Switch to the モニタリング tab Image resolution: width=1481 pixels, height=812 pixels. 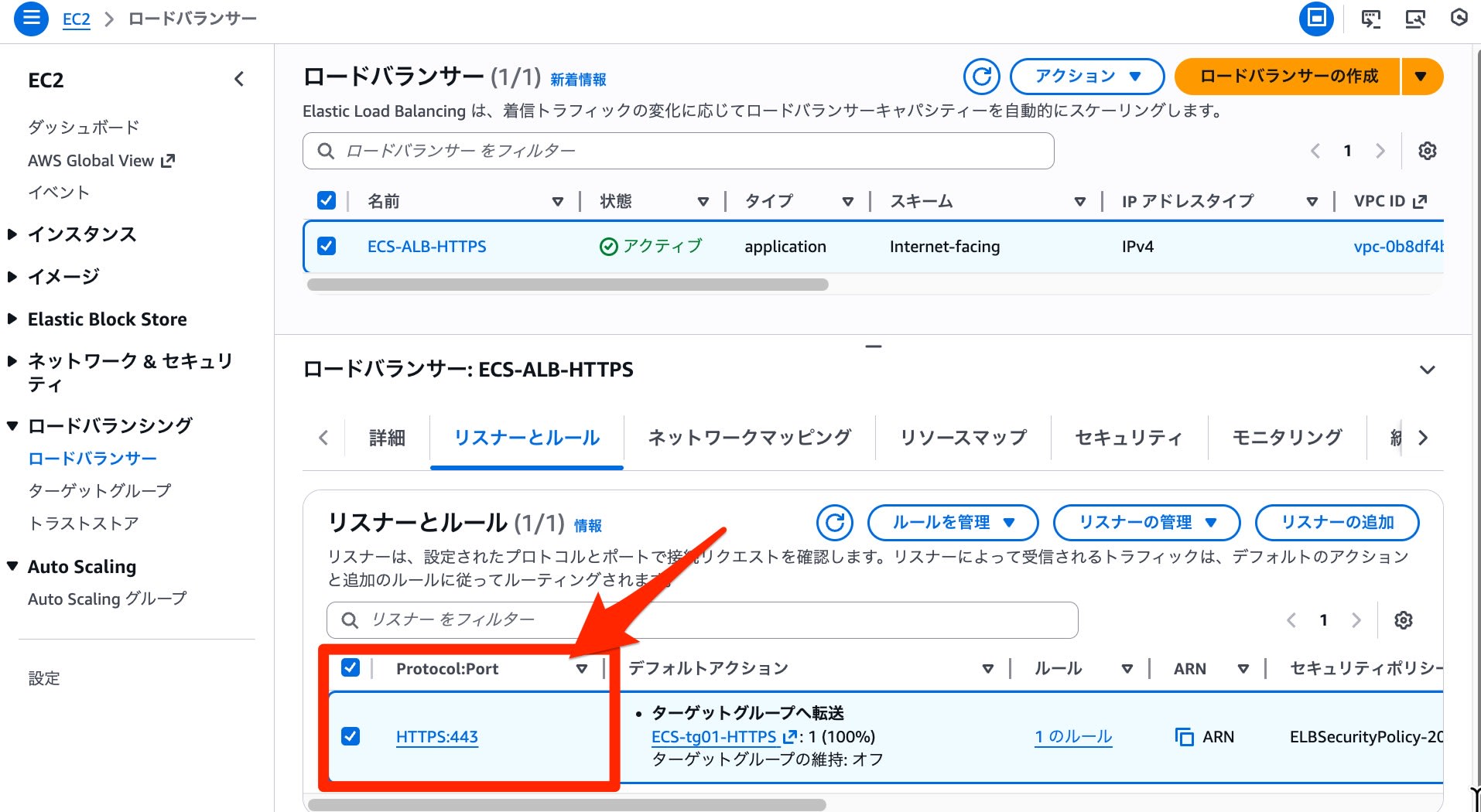1288,438
